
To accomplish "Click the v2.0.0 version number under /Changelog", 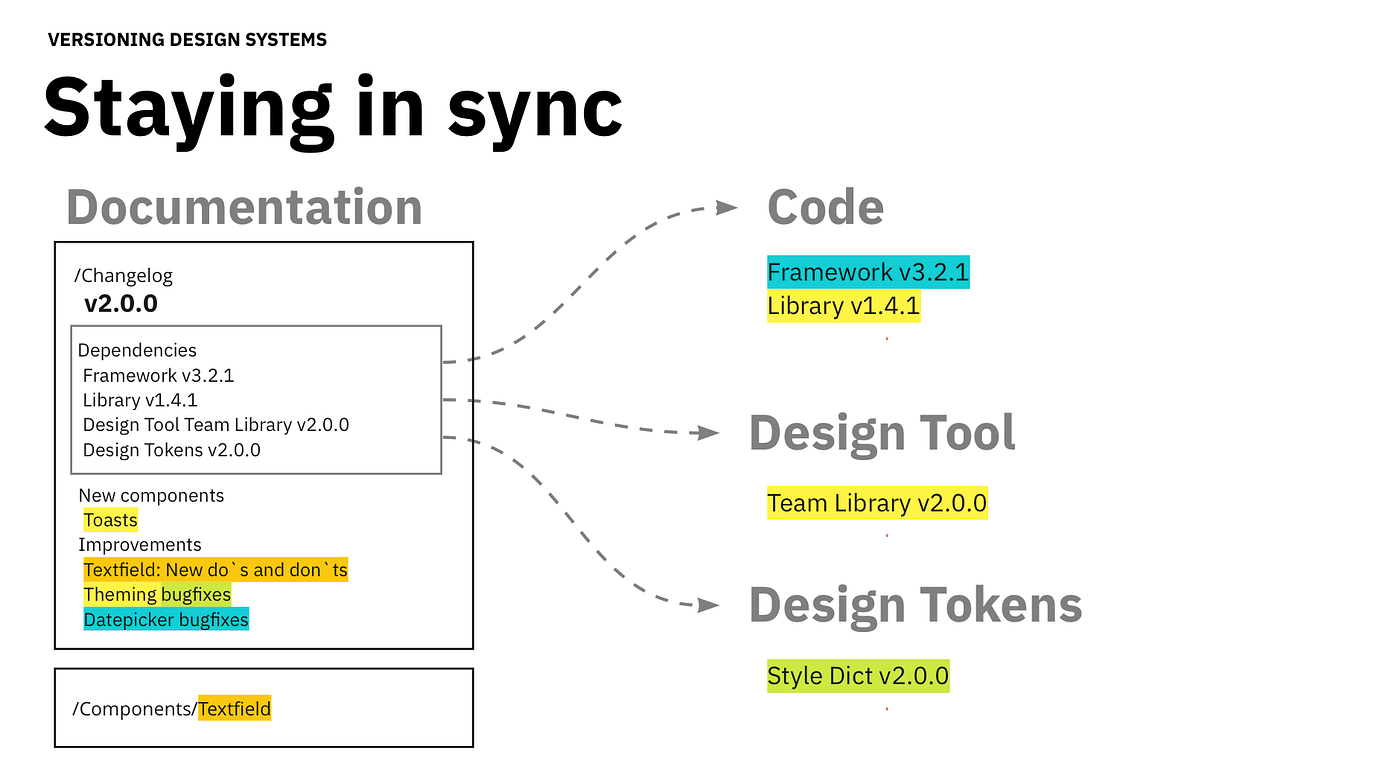I will [121, 303].
